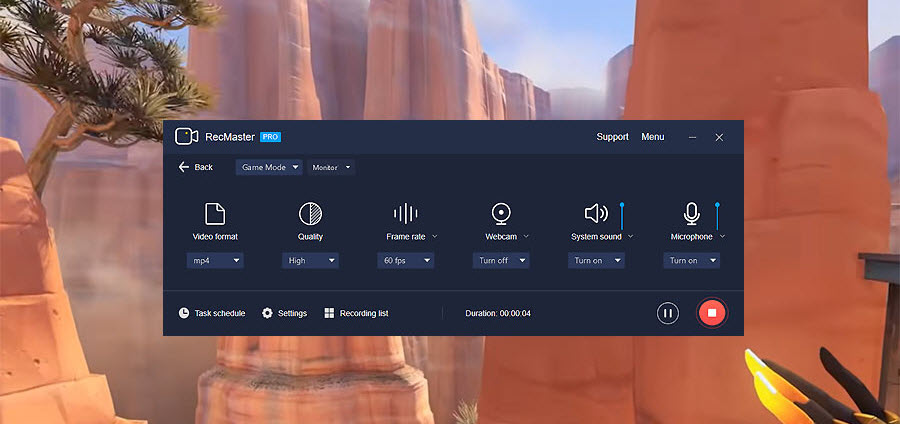Adjust the System sound volume slider

pos(622,216)
